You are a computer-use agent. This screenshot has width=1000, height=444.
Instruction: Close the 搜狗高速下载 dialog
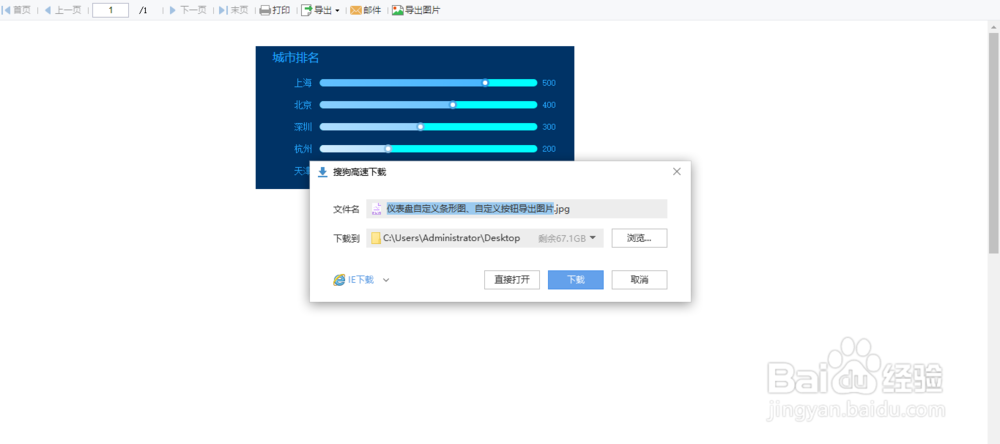click(x=677, y=172)
